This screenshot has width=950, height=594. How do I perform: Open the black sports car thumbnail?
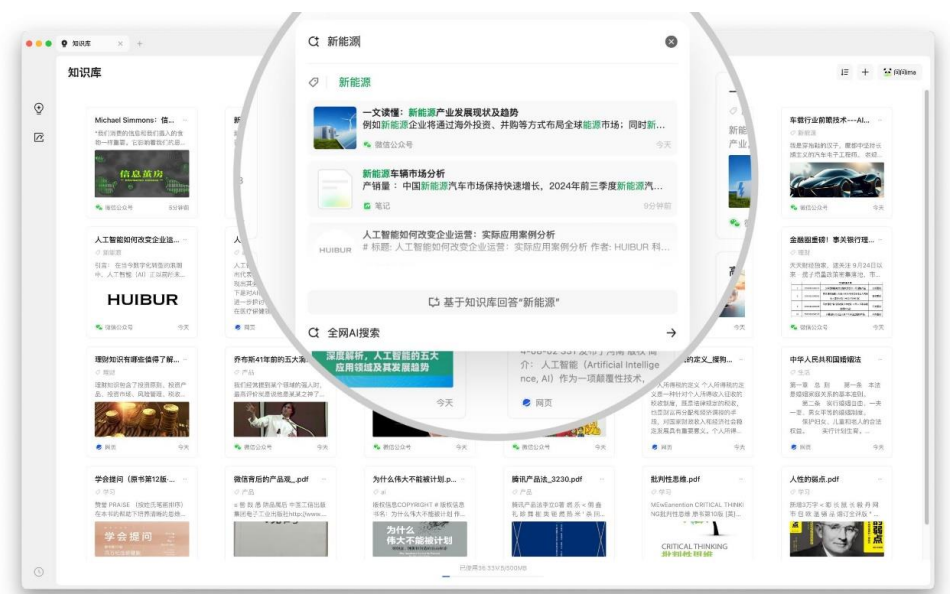click(x=836, y=179)
